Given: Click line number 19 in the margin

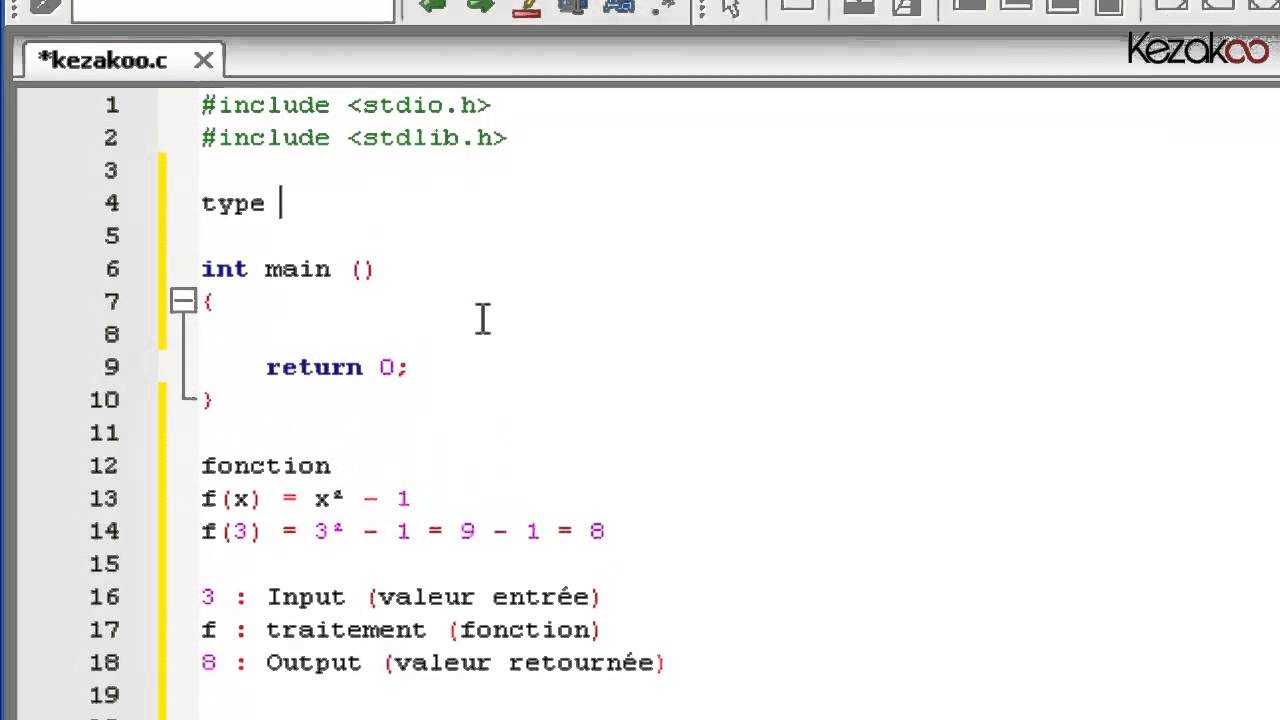Looking at the screenshot, I should click(104, 695).
